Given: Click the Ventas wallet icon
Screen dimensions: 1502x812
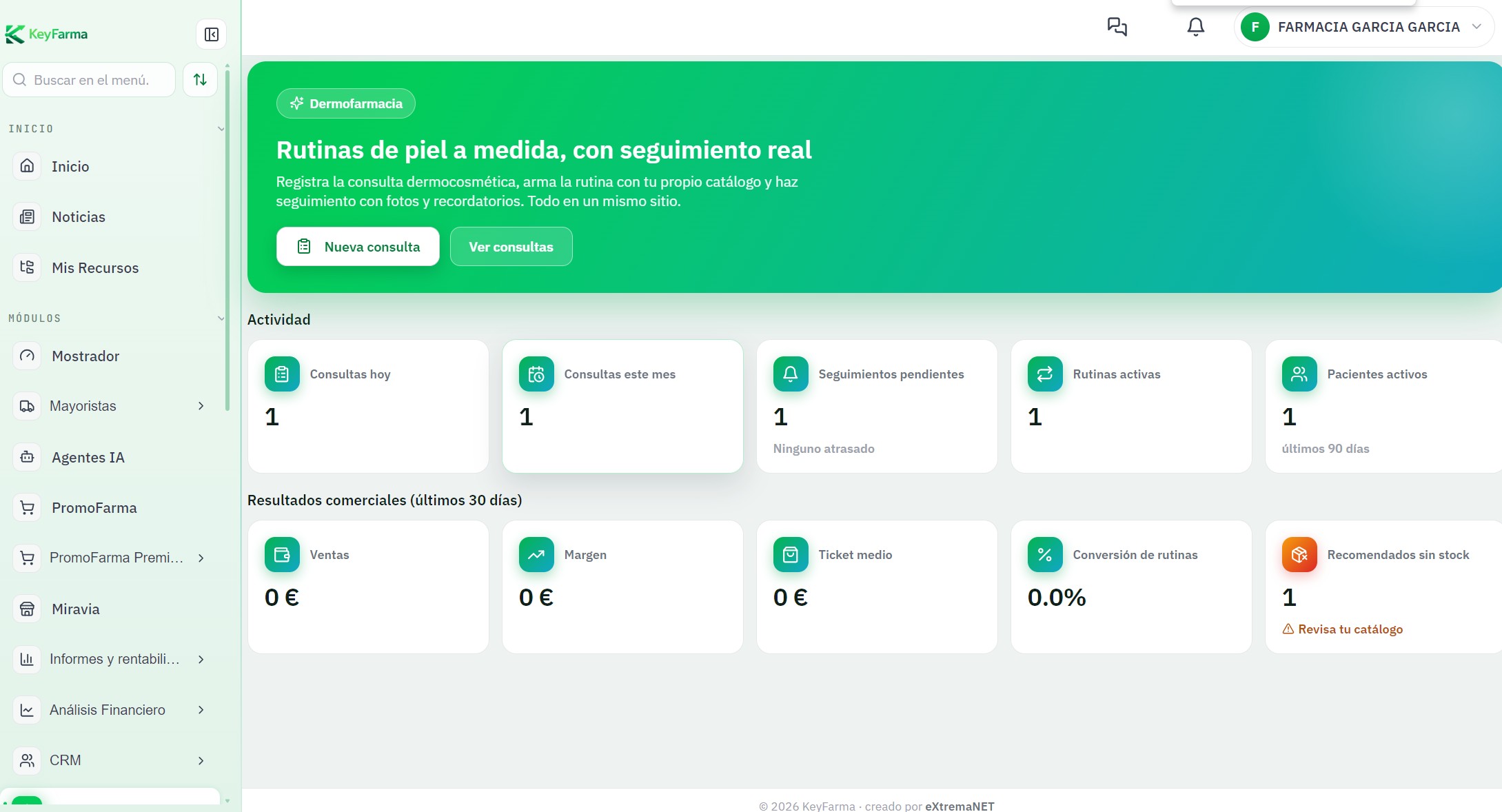Looking at the screenshot, I should (282, 554).
